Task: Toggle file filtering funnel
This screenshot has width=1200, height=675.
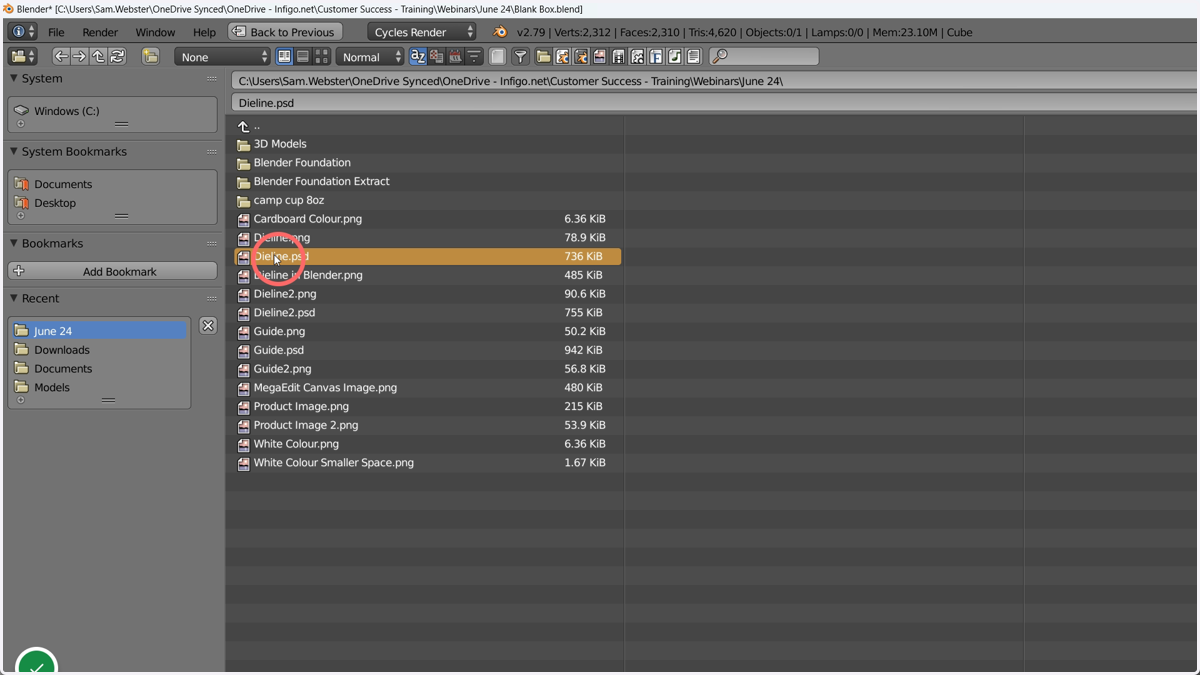Action: [520, 57]
